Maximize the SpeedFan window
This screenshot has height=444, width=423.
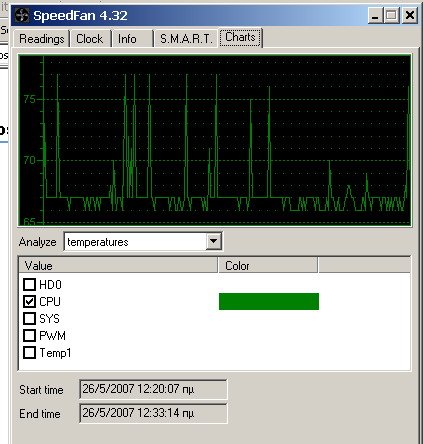pyautogui.click(x=392, y=15)
